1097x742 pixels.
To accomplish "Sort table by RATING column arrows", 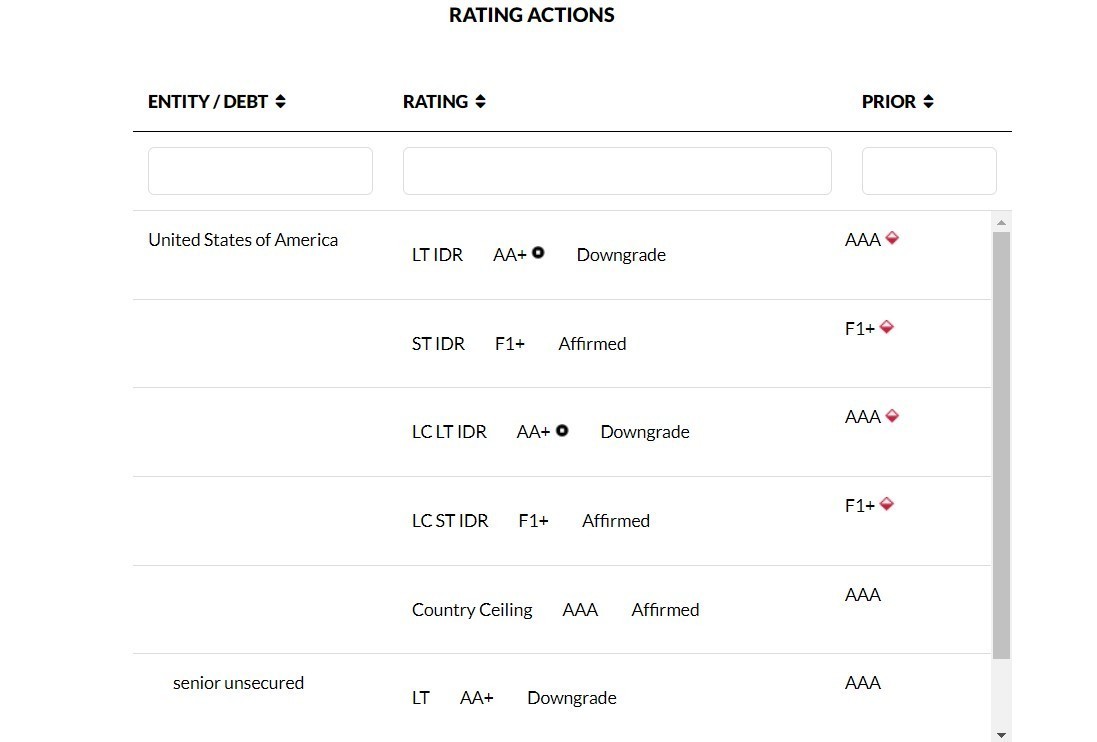I will coord(481,102).
